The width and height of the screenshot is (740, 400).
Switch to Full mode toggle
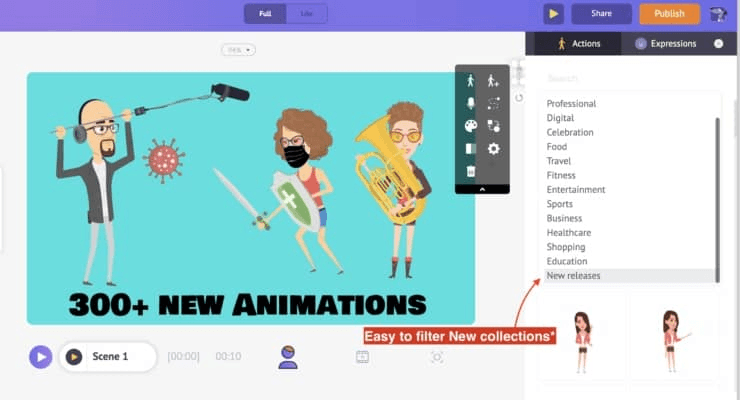265,14
